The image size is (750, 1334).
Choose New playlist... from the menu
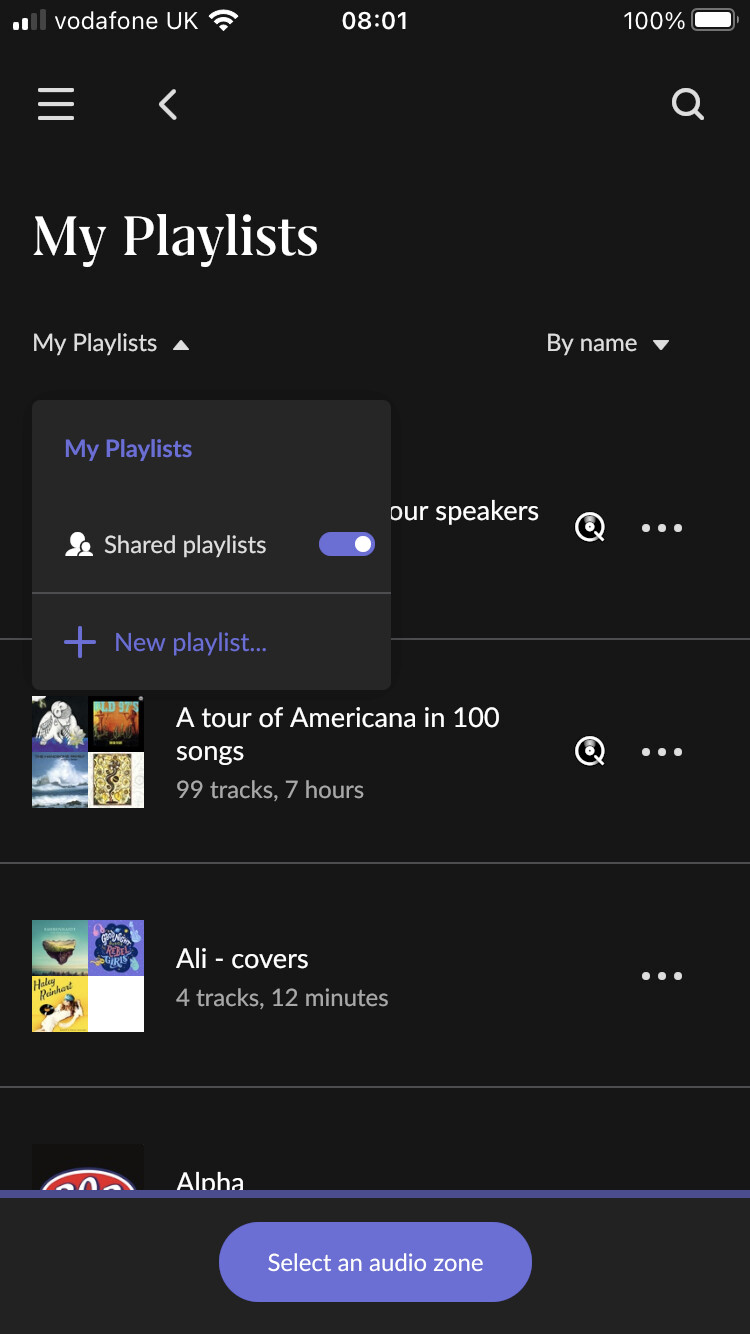(190, 642)
